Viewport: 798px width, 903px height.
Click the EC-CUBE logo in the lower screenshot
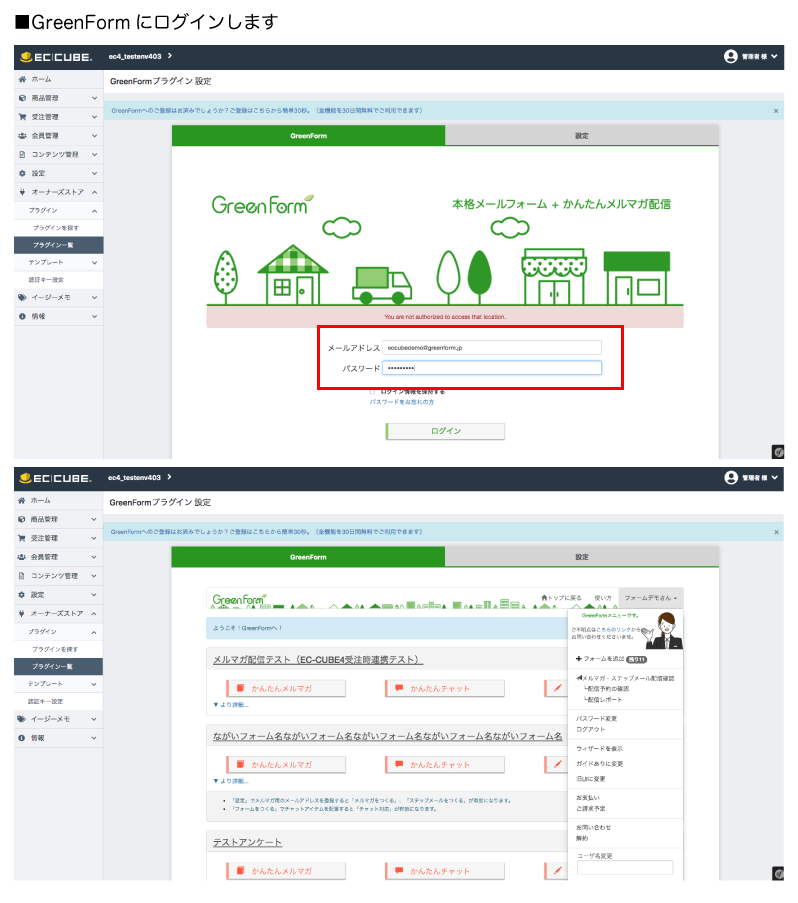(55, 478)
